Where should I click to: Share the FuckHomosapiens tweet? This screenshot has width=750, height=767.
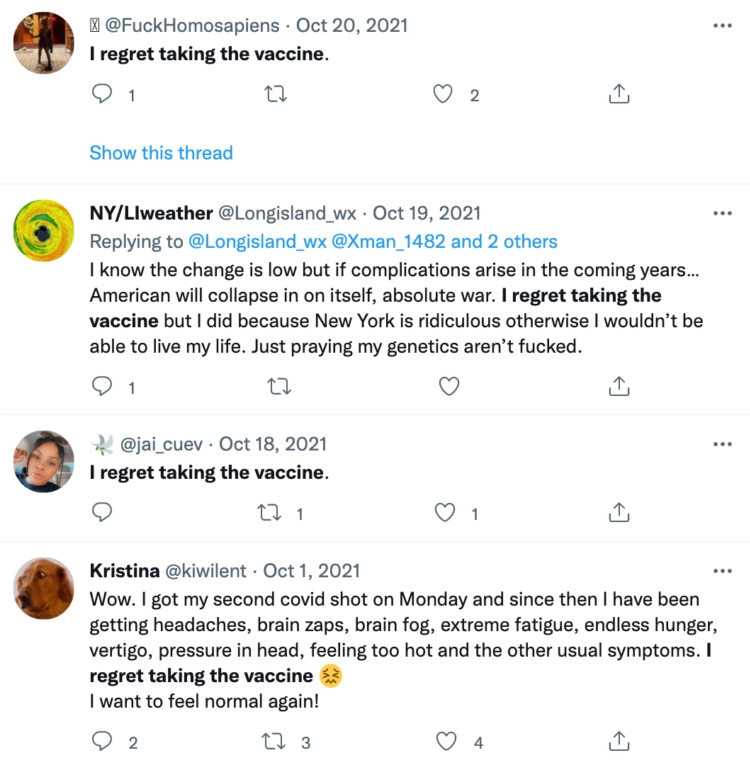(x=619, y=95)
